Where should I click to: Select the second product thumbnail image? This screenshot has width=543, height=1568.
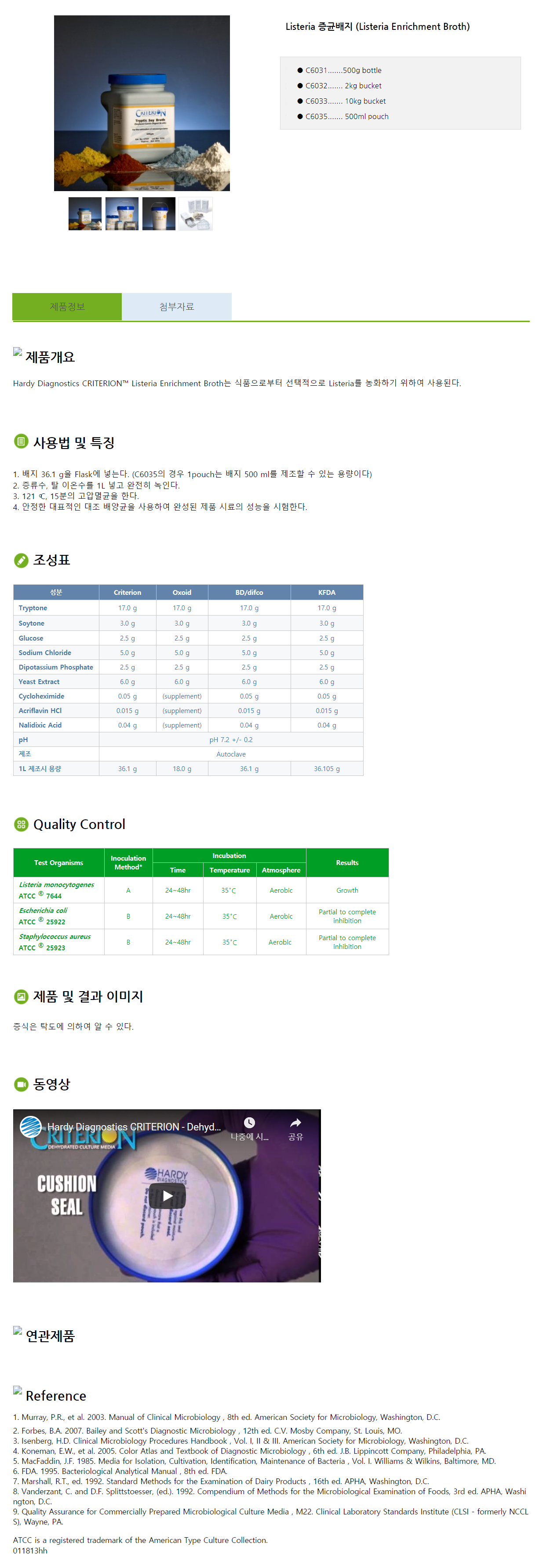pyautogui.click(x=122, y=214)
